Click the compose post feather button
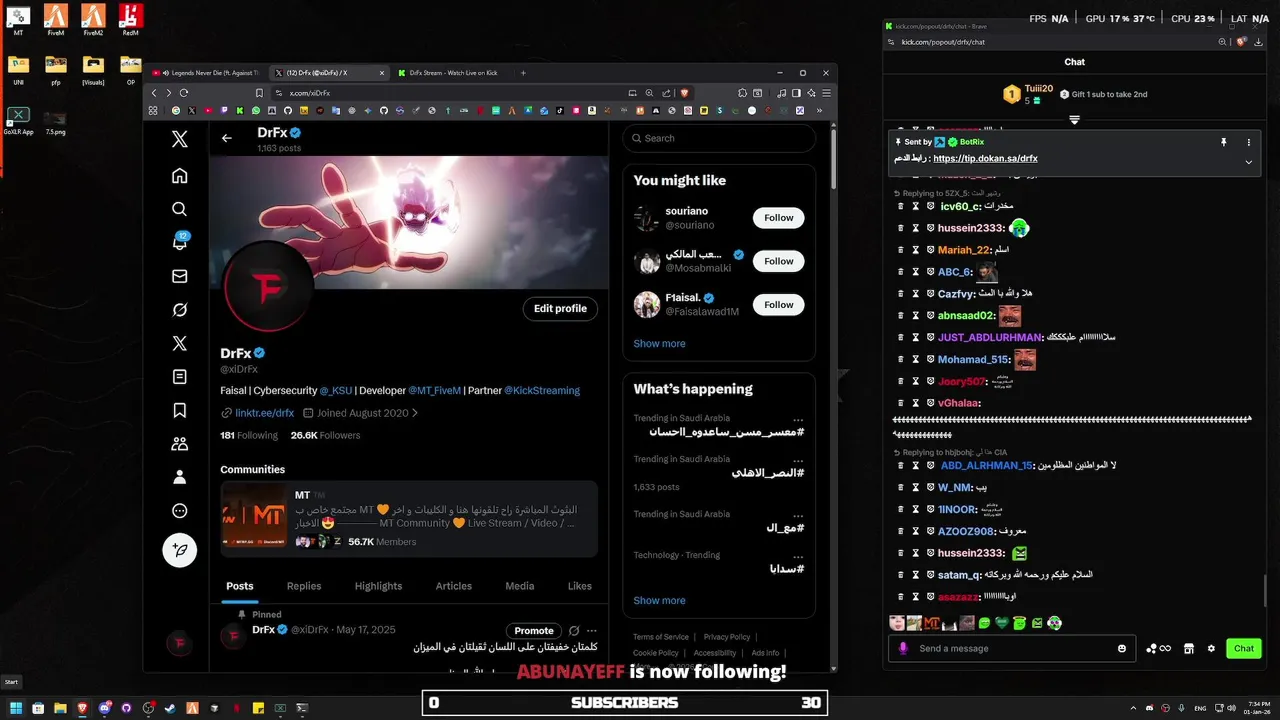This screenshot has height=720, width=1280. (180, 550)
